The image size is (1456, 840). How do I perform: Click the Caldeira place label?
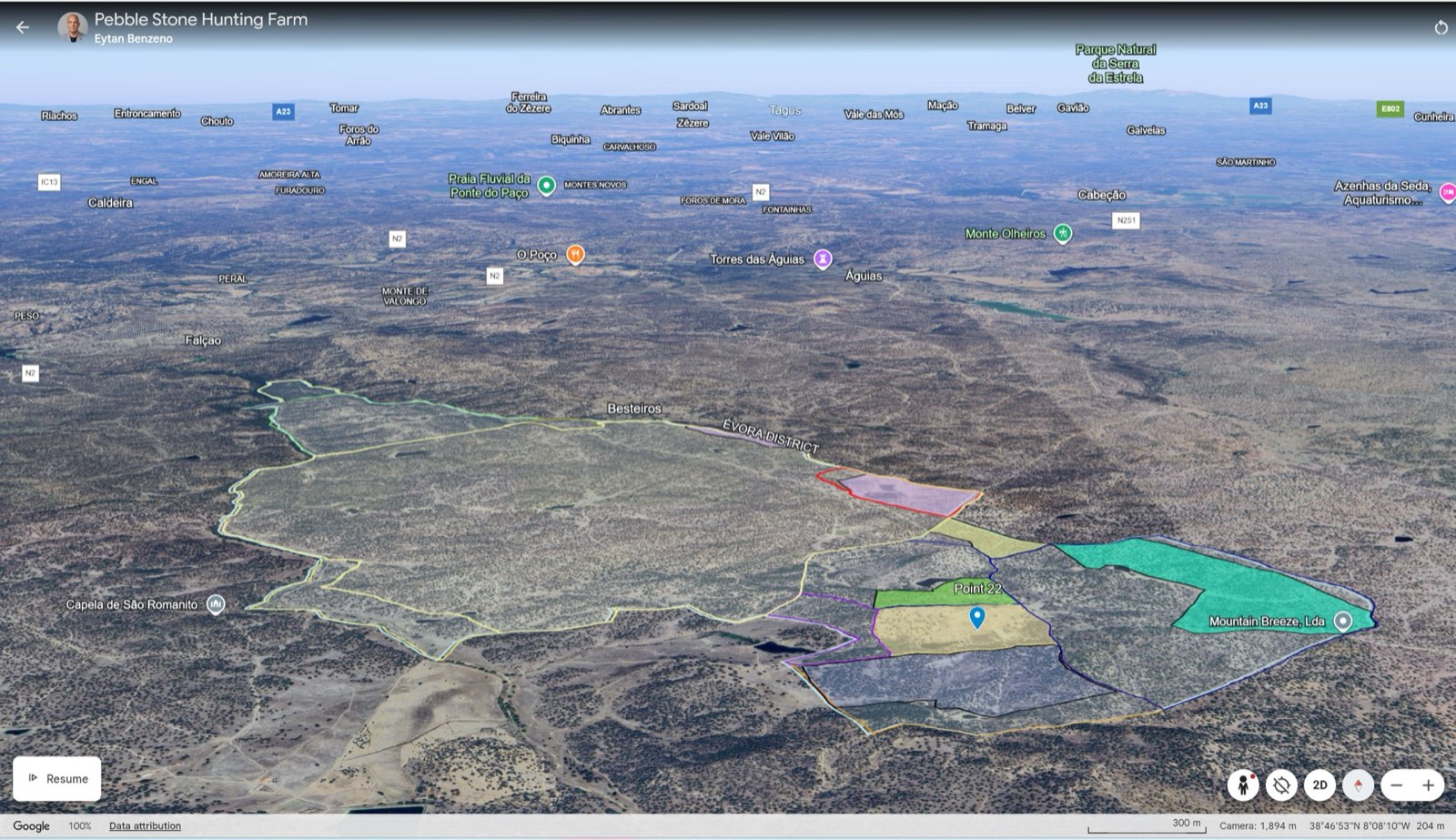pos(110,203)
